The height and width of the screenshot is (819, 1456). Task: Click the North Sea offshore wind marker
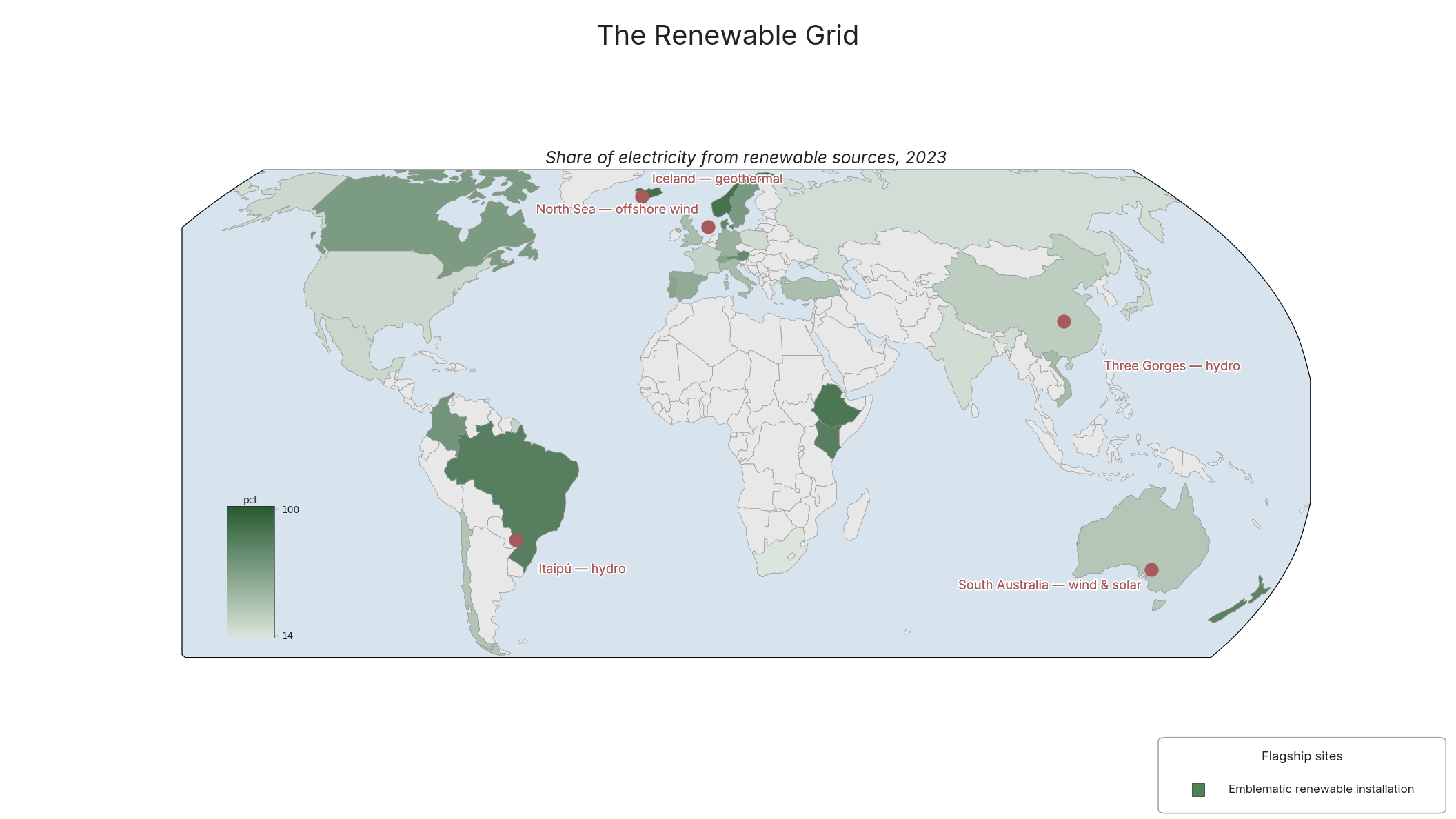point(708,227)
